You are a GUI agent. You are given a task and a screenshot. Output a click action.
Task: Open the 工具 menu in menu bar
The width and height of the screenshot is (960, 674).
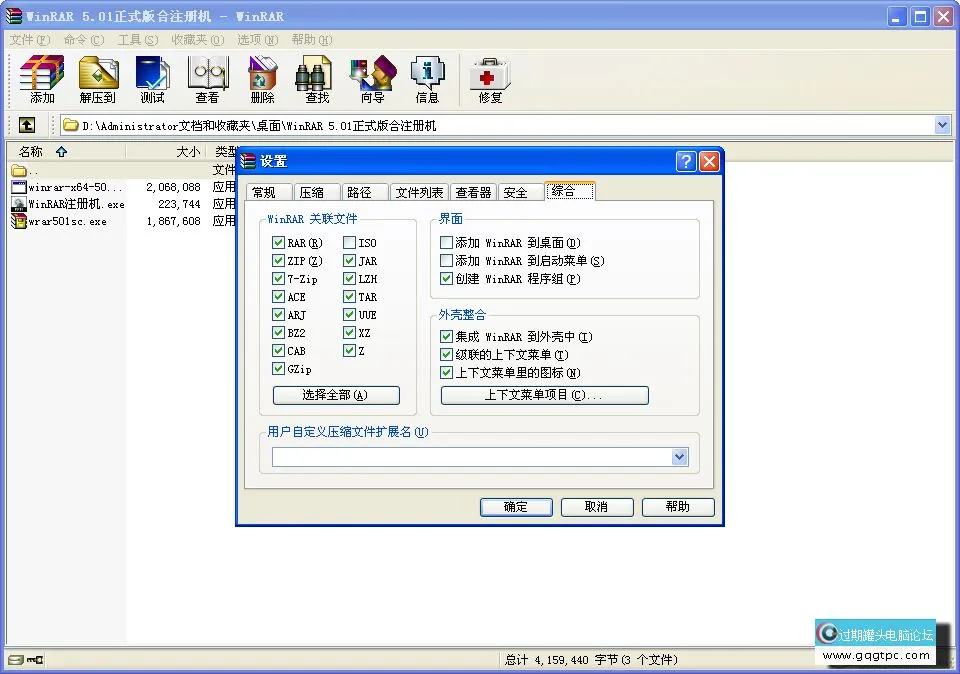click(137, 40)
